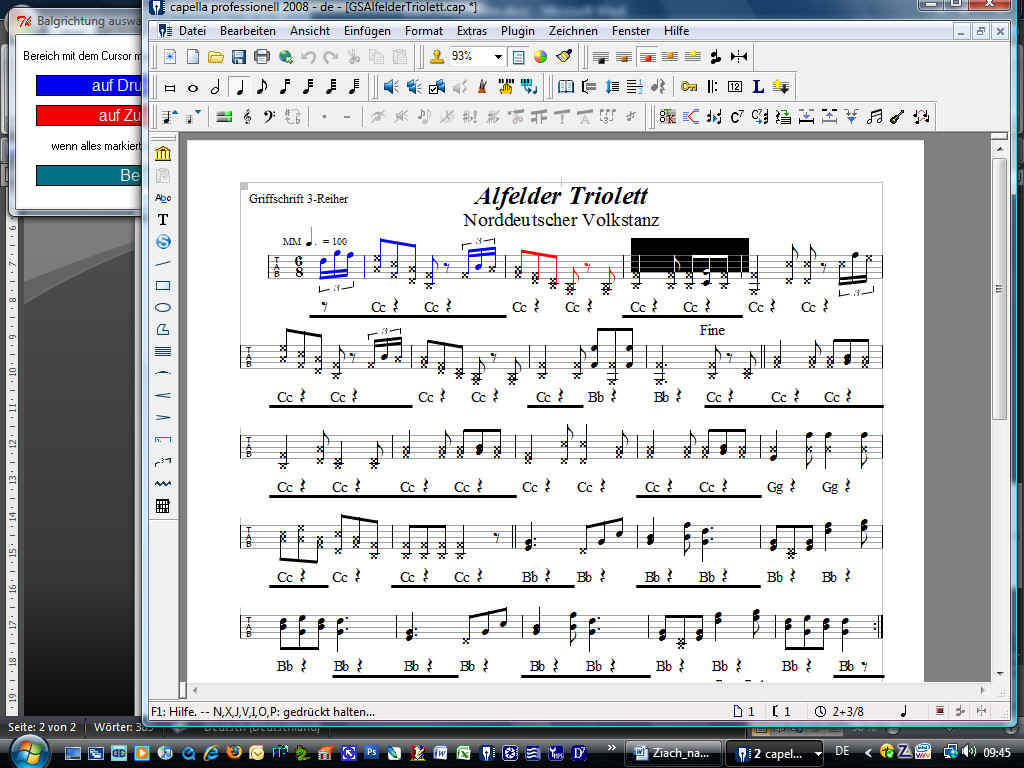This screenshot has height=768, width=1024.
Task: Open the Zeichnen menu
Action: (573, 31)
